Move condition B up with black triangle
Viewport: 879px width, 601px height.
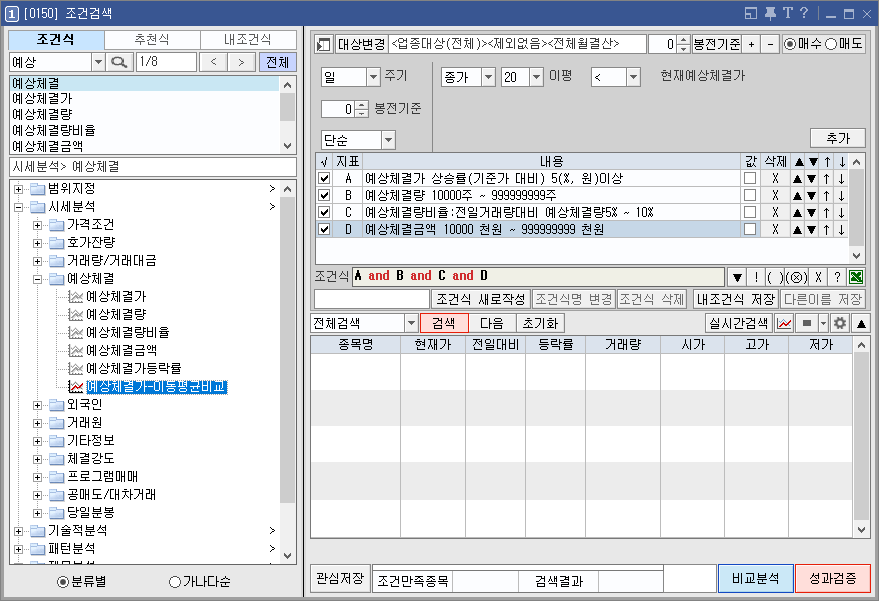tap(797, 196)
